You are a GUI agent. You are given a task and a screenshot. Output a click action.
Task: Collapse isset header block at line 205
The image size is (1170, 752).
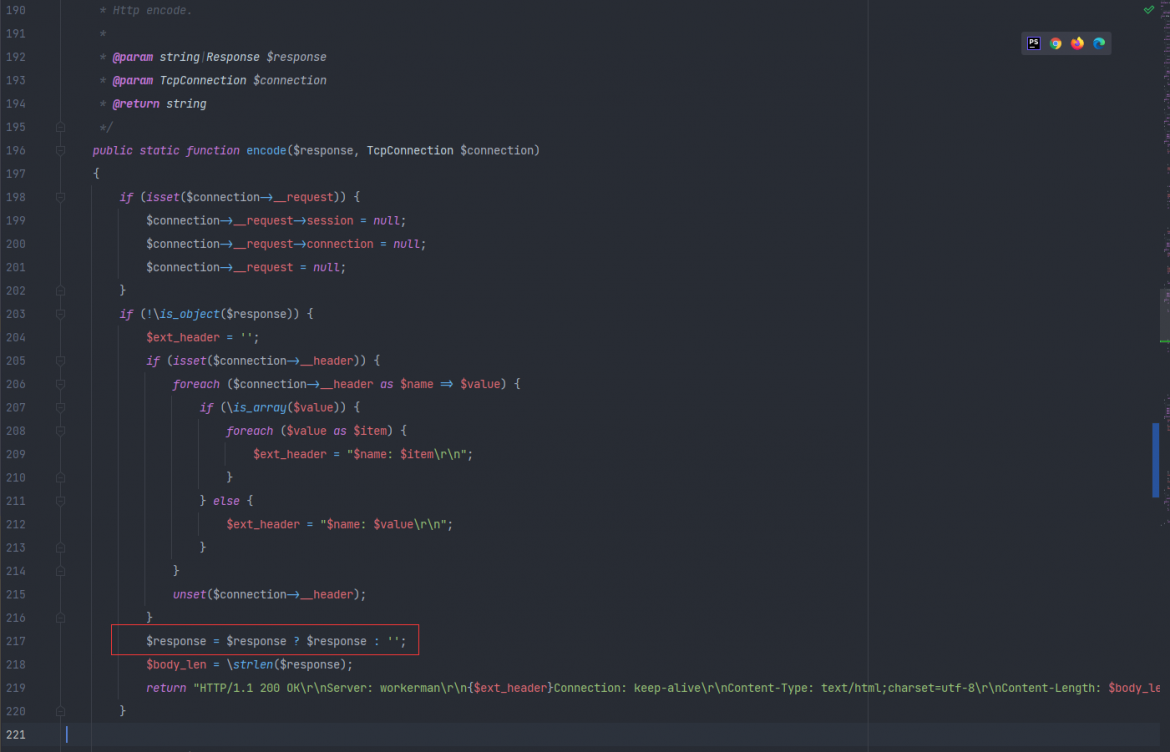60,361
